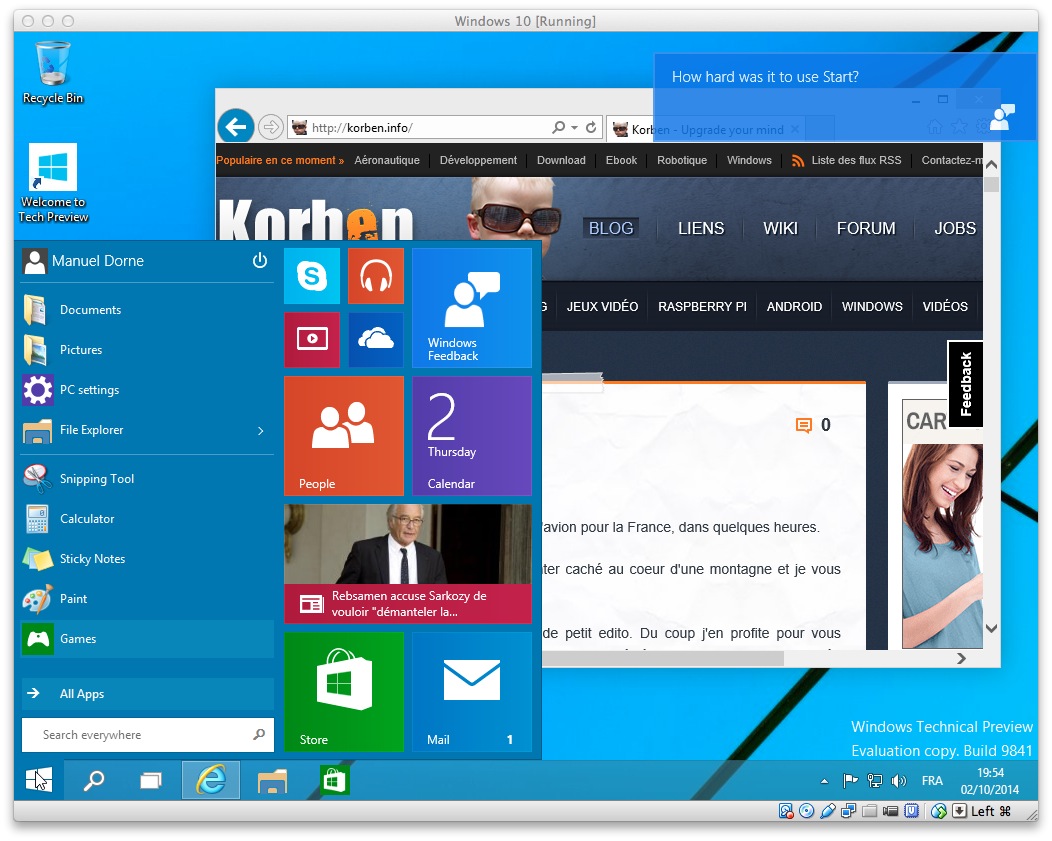Launch Paint
Viewport: 1052px width, 841px height.
pos(147,599)
